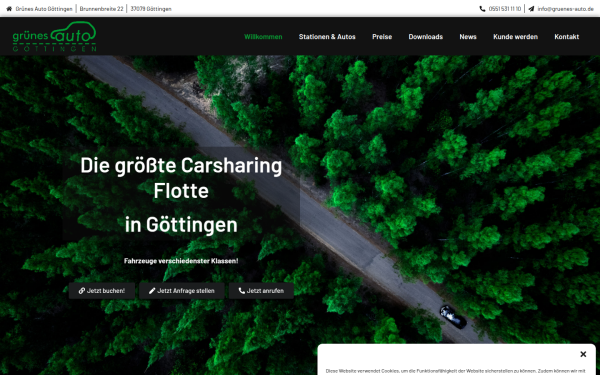Open the Downloads menu item
The height and width of the screenshot is (375, 600).
(426, 37)
